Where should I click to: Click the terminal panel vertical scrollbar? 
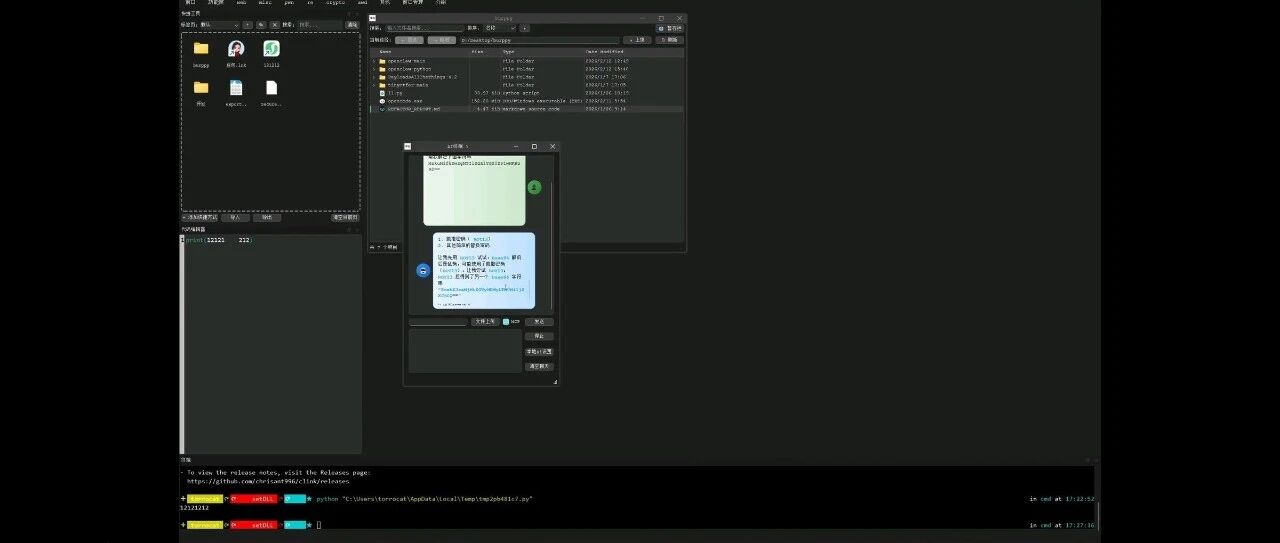point(1097,515)
